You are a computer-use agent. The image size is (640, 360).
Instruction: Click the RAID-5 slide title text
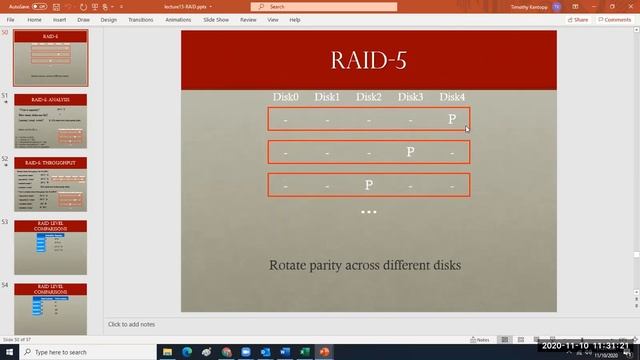pos(369,60)
